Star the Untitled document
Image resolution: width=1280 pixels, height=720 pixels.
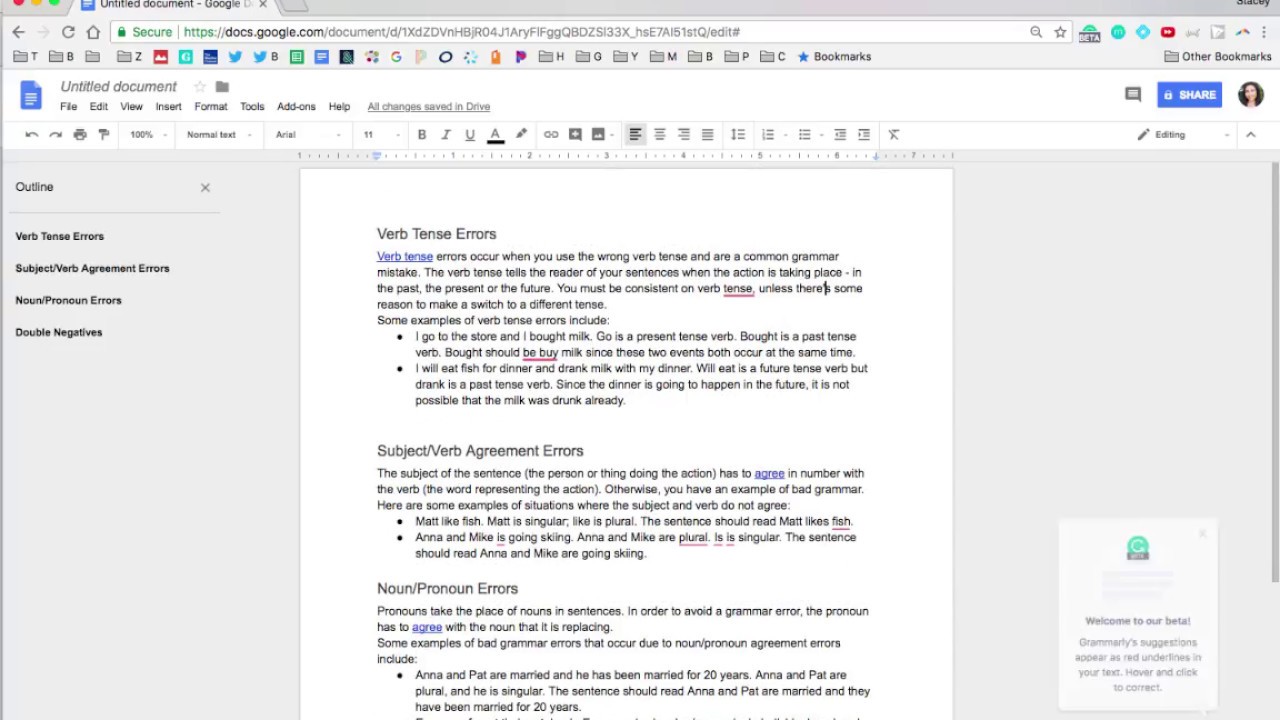coord(199,87)
